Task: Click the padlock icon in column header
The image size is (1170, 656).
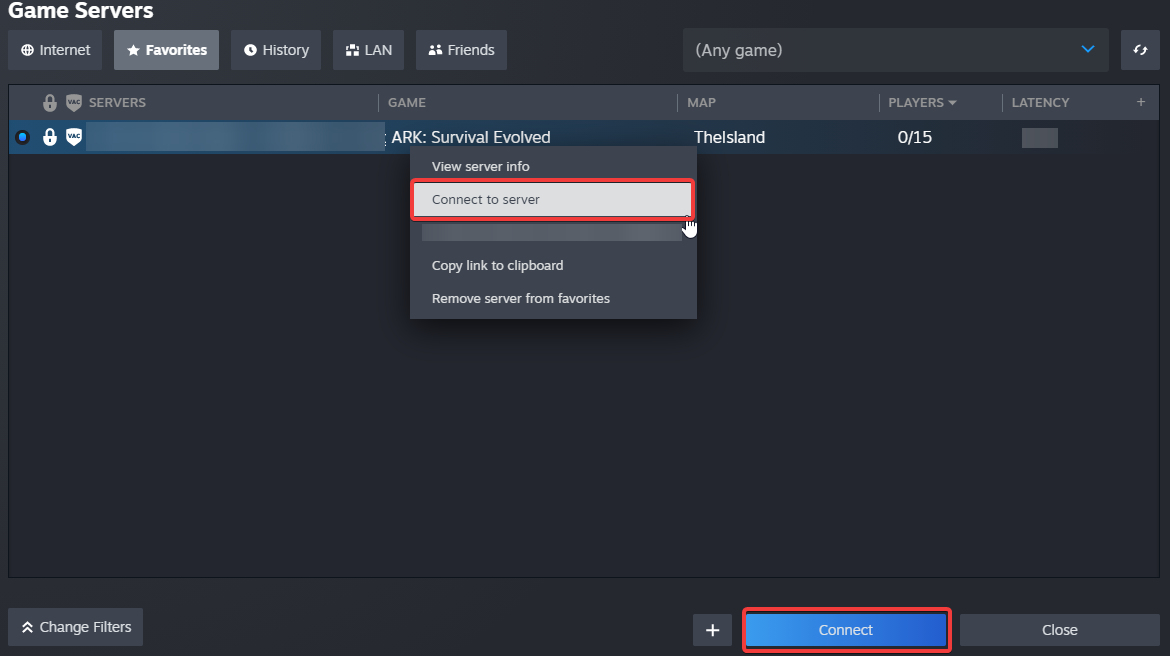Action: click(50, 103)
